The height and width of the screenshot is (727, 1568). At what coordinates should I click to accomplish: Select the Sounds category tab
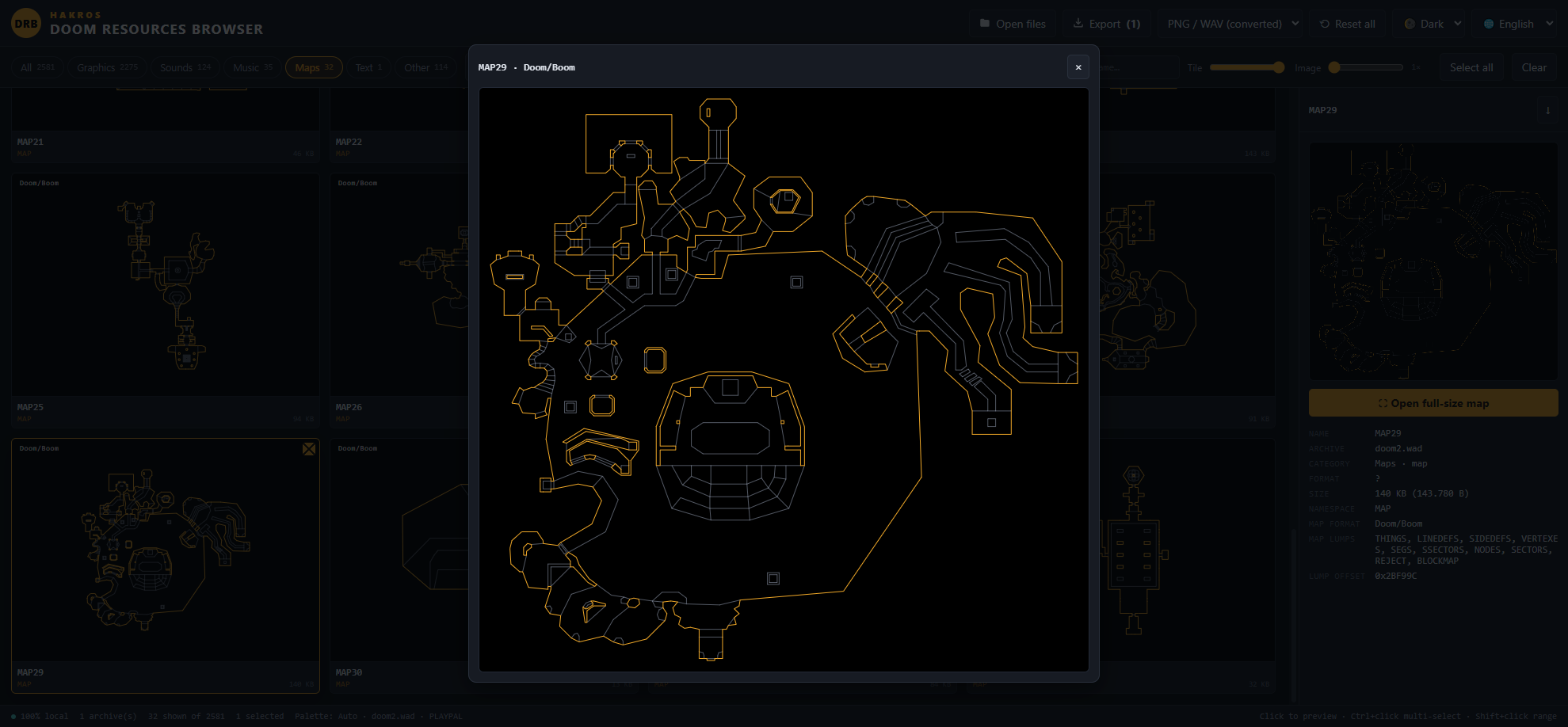point(185,67)
